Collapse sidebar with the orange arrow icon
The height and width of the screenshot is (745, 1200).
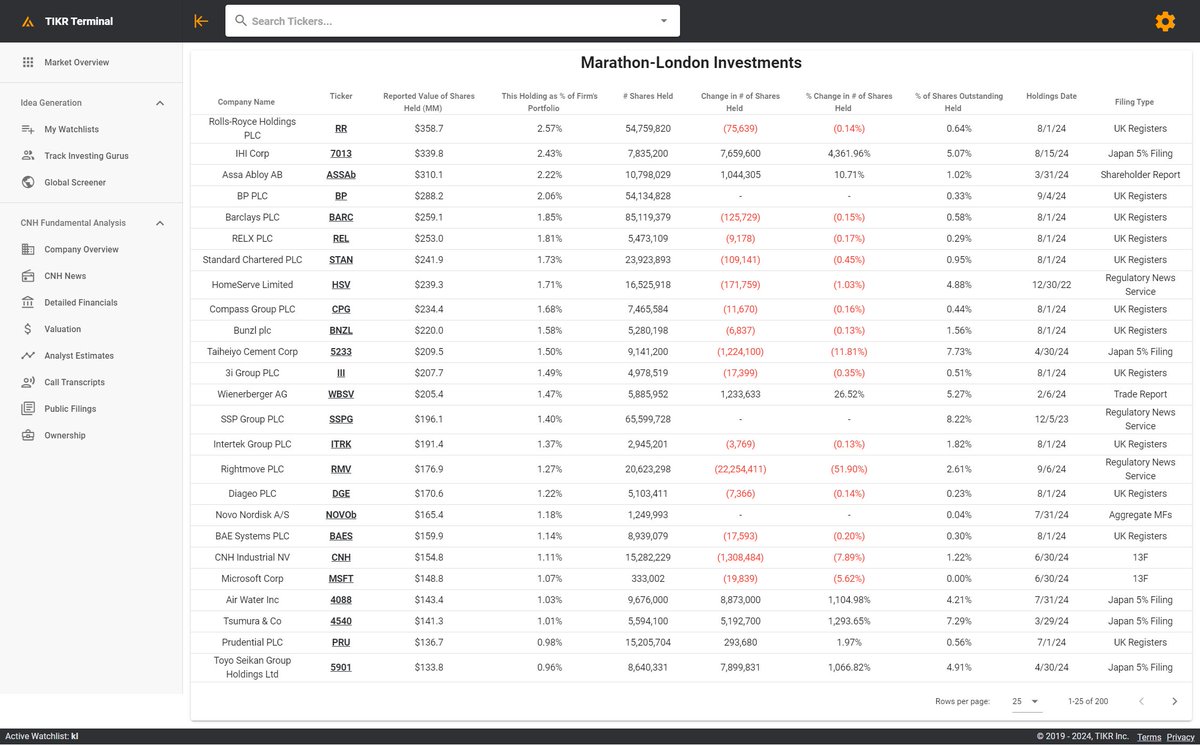201,21
